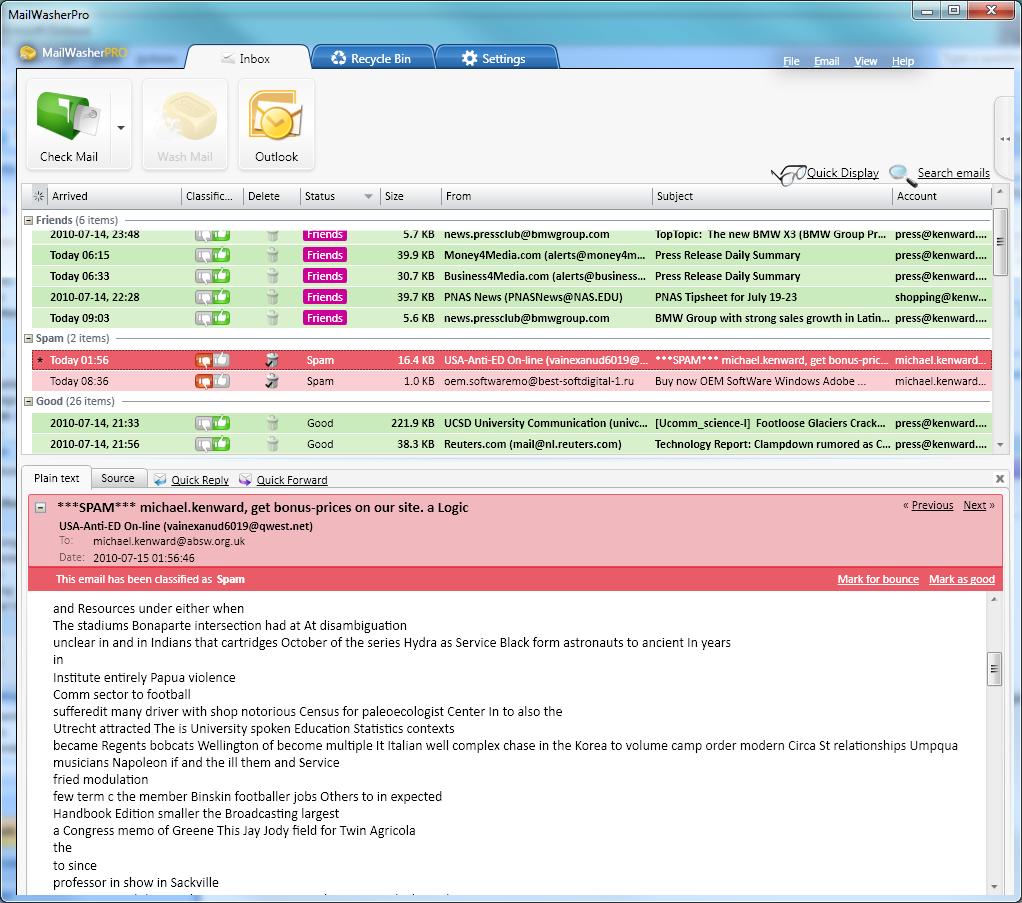Click the email list scroll-up arrow
Image resolution: width=1022 pixels, height=903 pixels.
pyautogui.click(x=1000, y=192)
